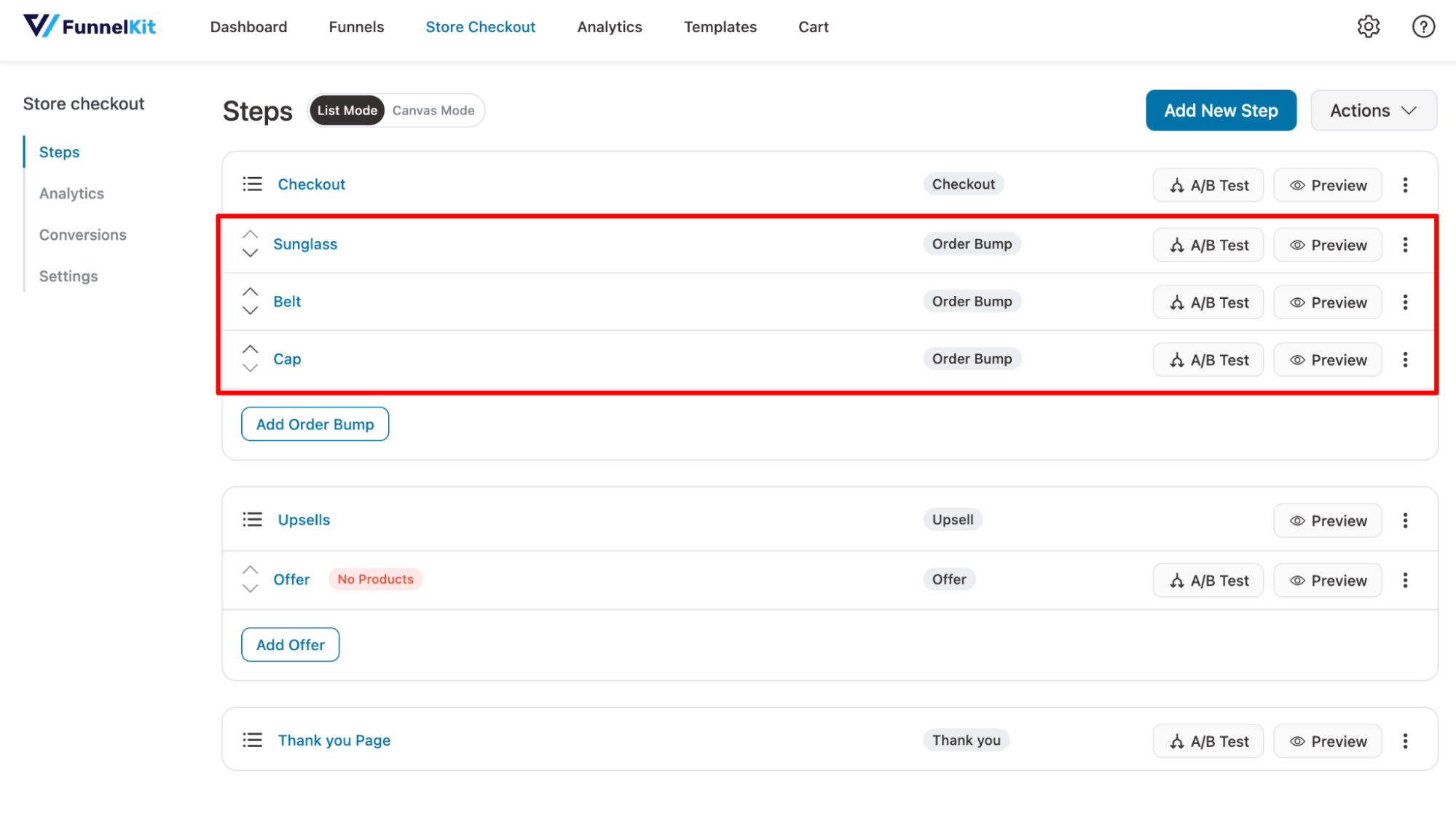Move Sunglass order bump down
This screenshot has width=1456, height=833.
click(x=250, y=253)
